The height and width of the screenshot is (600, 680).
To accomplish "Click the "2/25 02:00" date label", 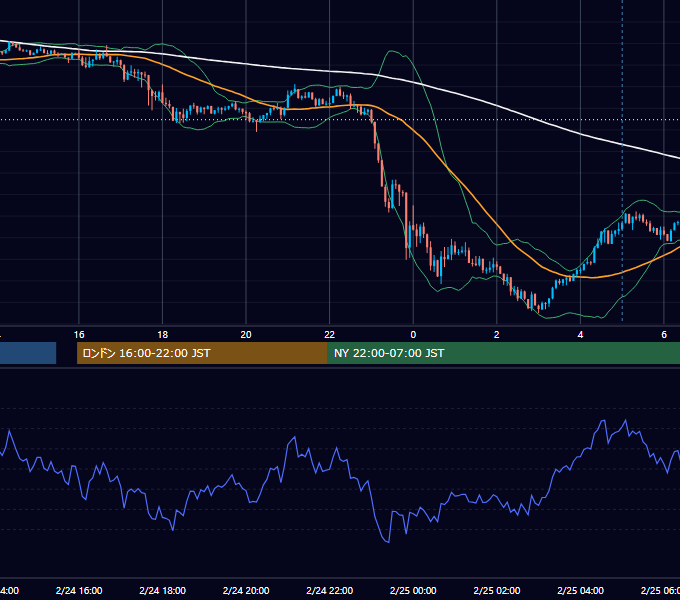I will 497,590.
